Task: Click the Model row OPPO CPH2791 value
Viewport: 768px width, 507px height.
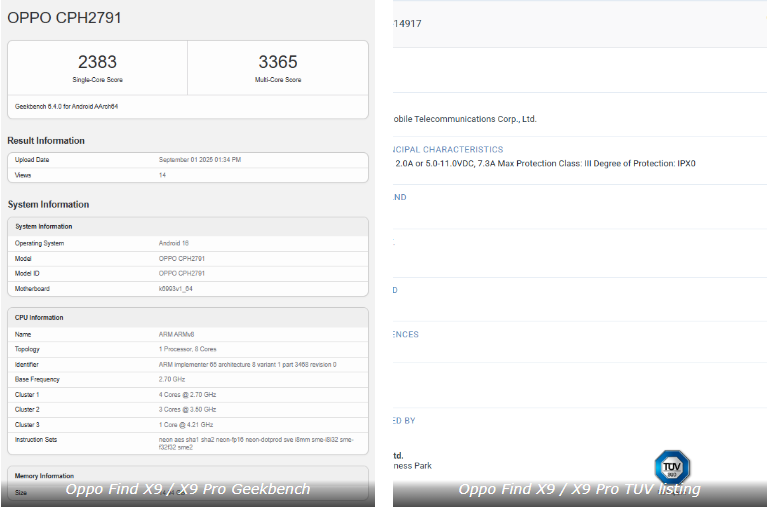Action: [x=185, y=258]
